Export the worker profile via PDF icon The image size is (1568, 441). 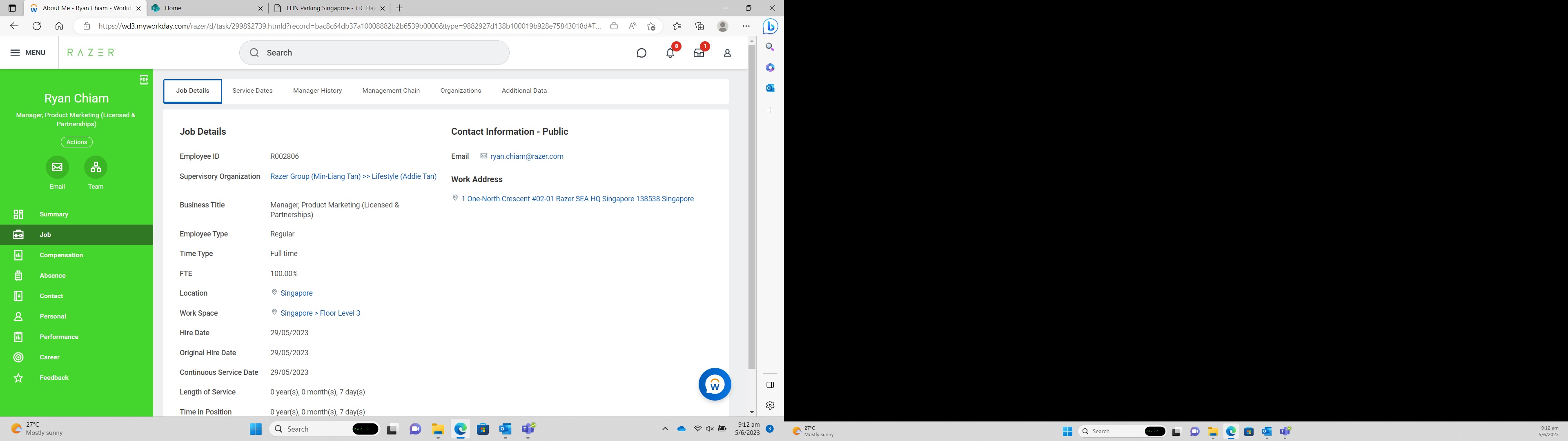pos(144,80)
